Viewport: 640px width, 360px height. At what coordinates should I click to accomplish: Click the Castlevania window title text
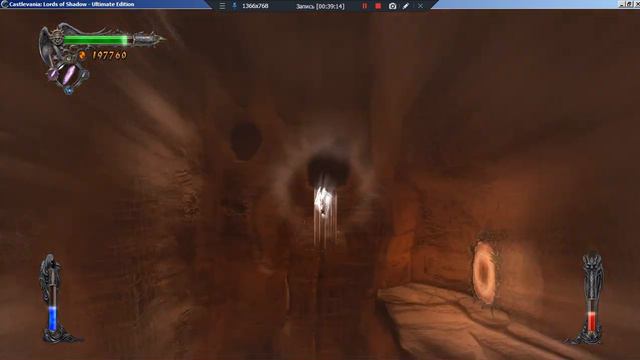click(72, 4)
